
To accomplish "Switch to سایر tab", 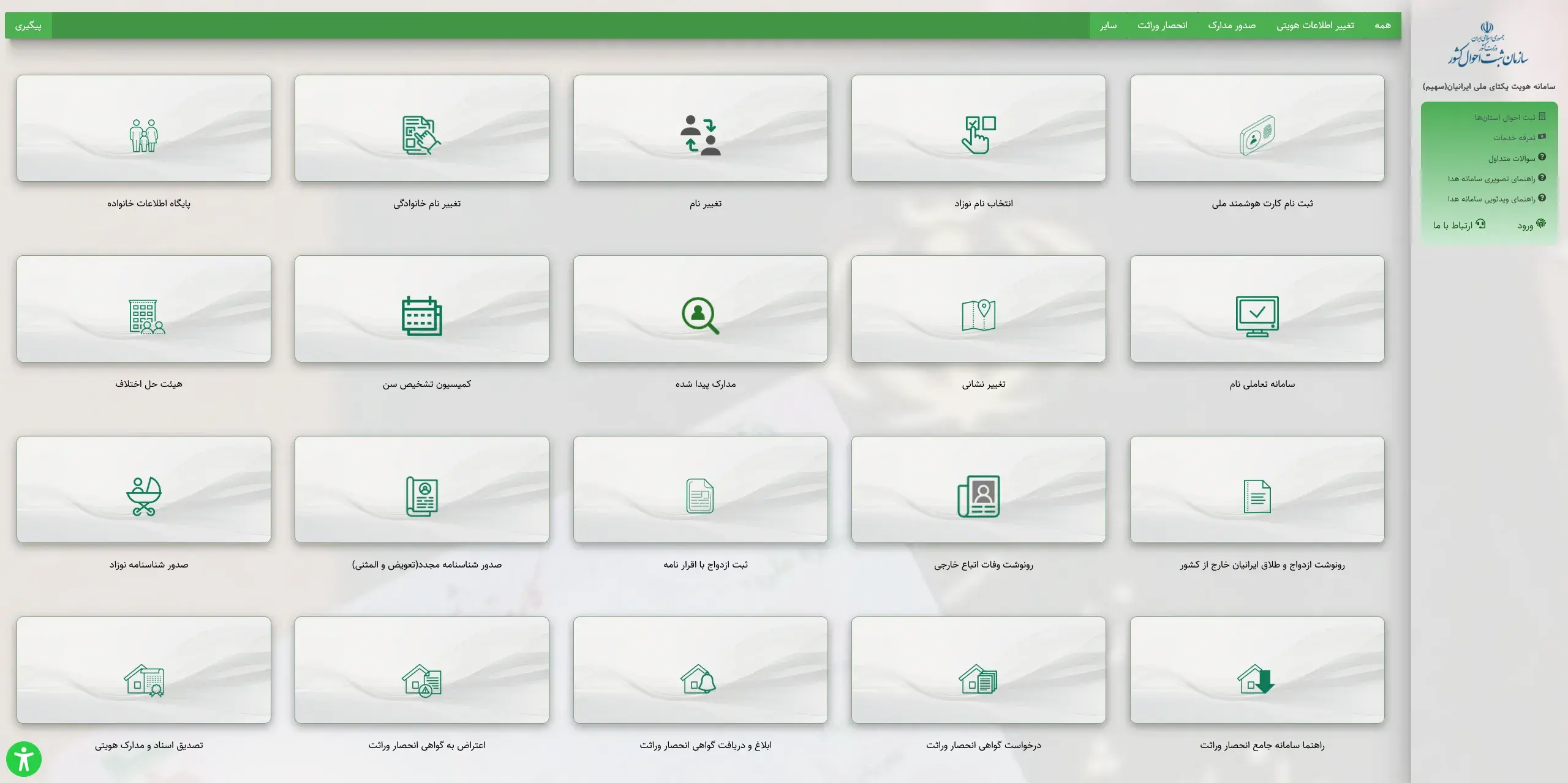I will click(1108, 25).
